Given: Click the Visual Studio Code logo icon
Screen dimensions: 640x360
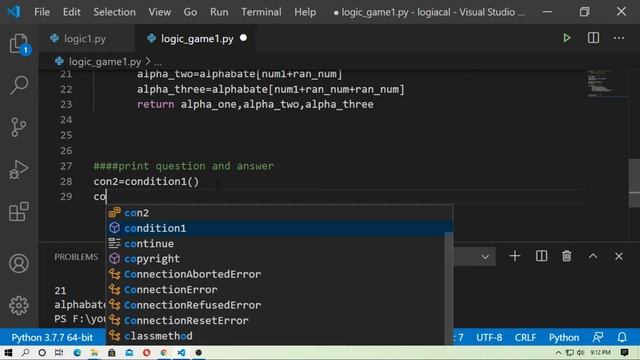Looking at the screenshot, I should (14, 11).
